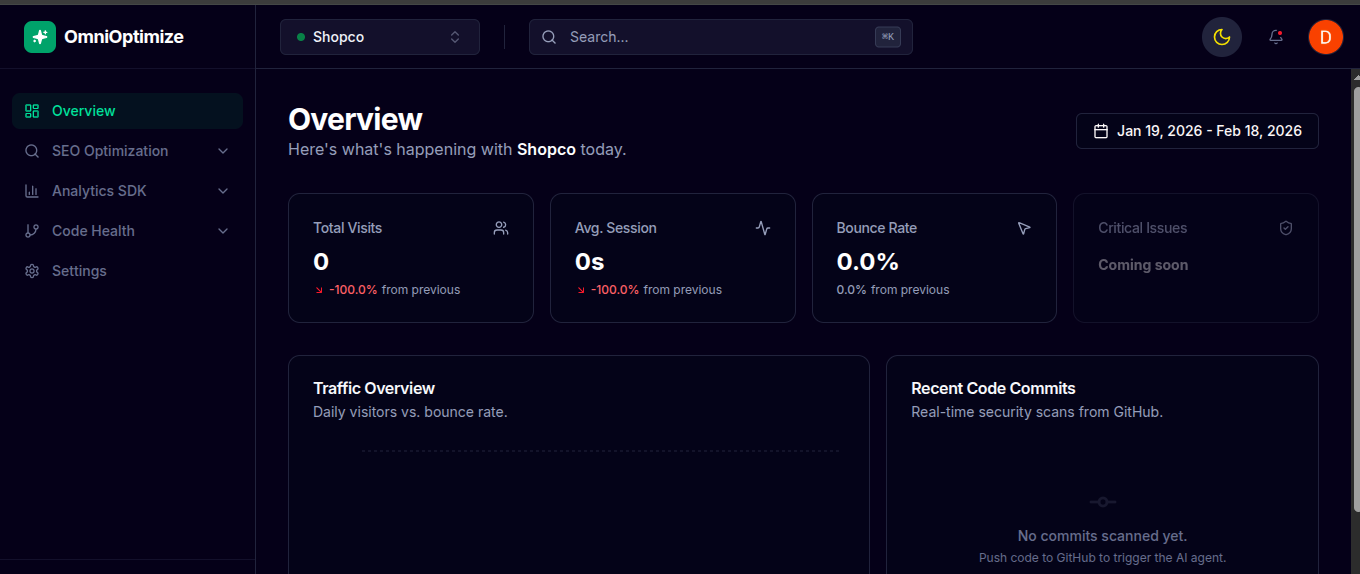Click the OmniOptimize brand name

point(124,37)
